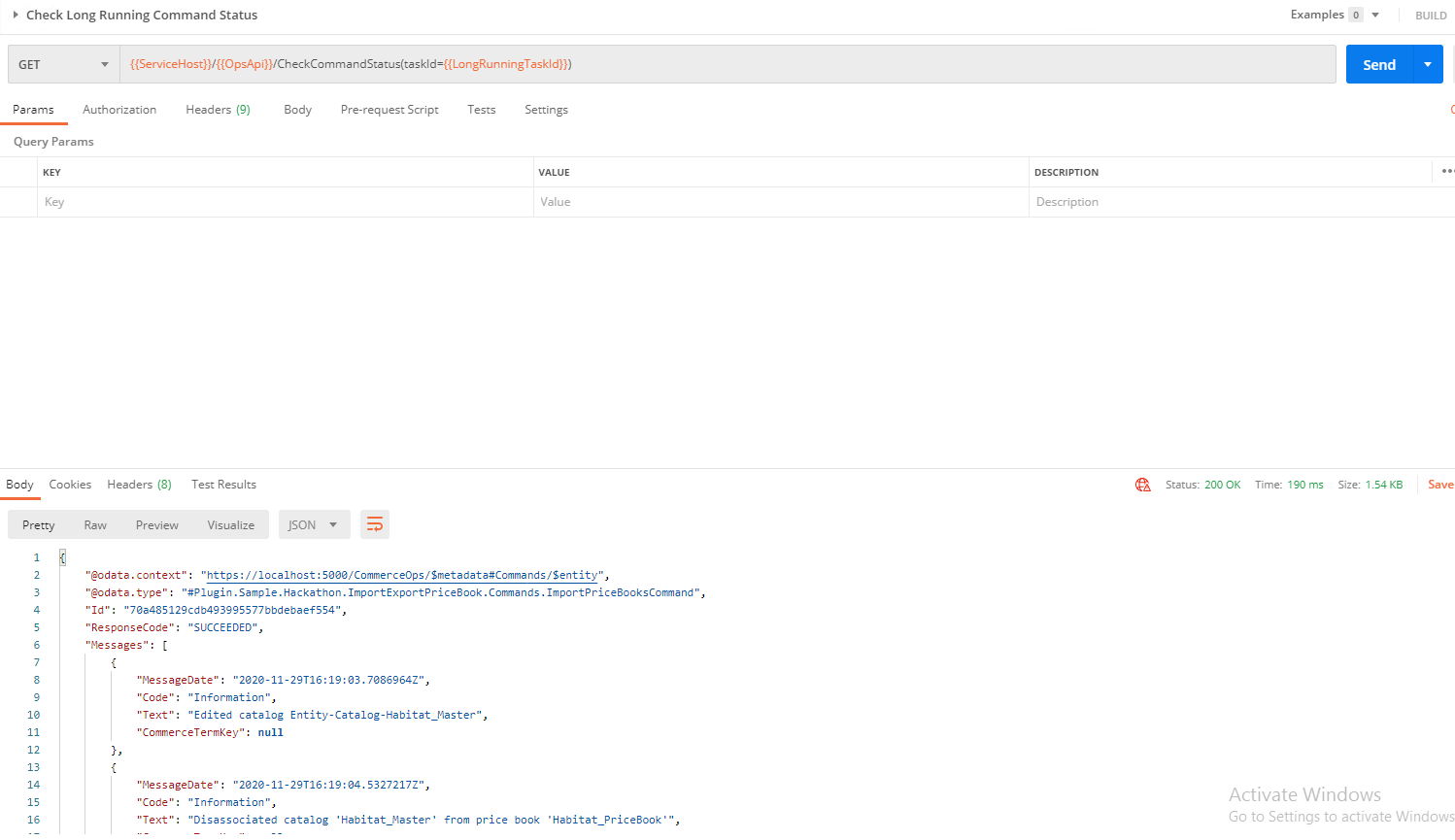Open the localhost odata.context link
This screenshot has width=1455, height=840.
403,575
